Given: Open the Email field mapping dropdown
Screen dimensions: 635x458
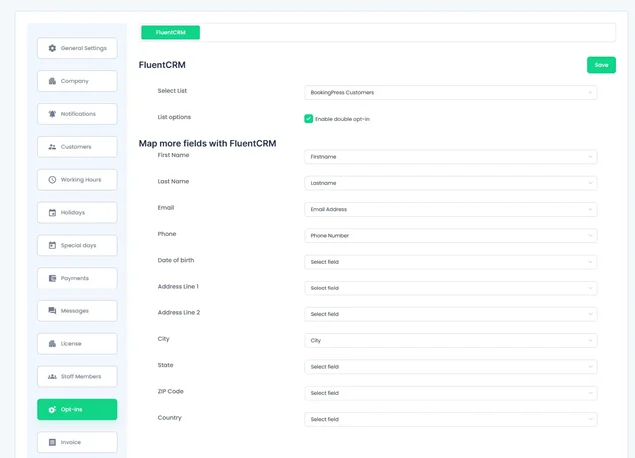Looking at the screenshot, I should point(451,209).
